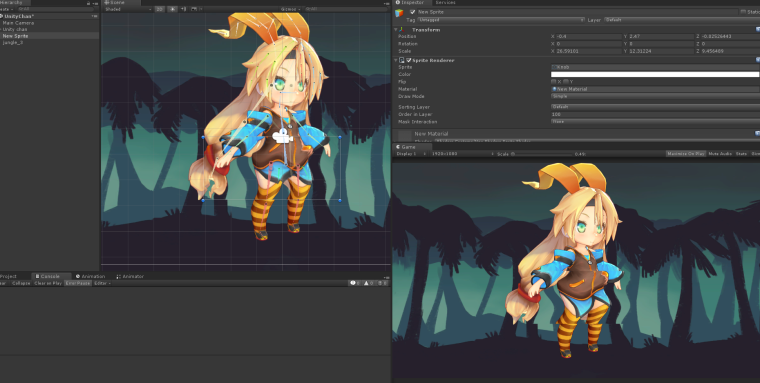This screenshot has height=383, width=760.
Task: Collapse the Transform component foldout
Action: click(396, 30)
